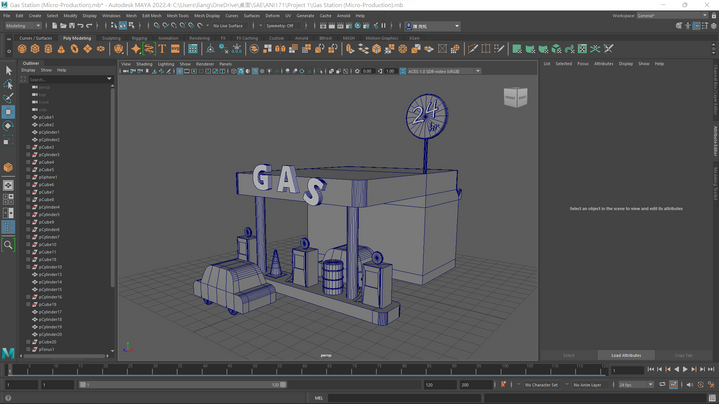
Task: Toggle the Tool Settings sidebar button
Action: pos(705,26)
